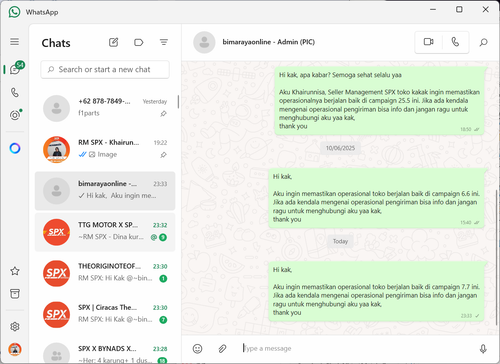Select the bimarayaonline chat in list
Image resolution: width=500 pixels, height=364 pixels.
click(x=105, y=191)
